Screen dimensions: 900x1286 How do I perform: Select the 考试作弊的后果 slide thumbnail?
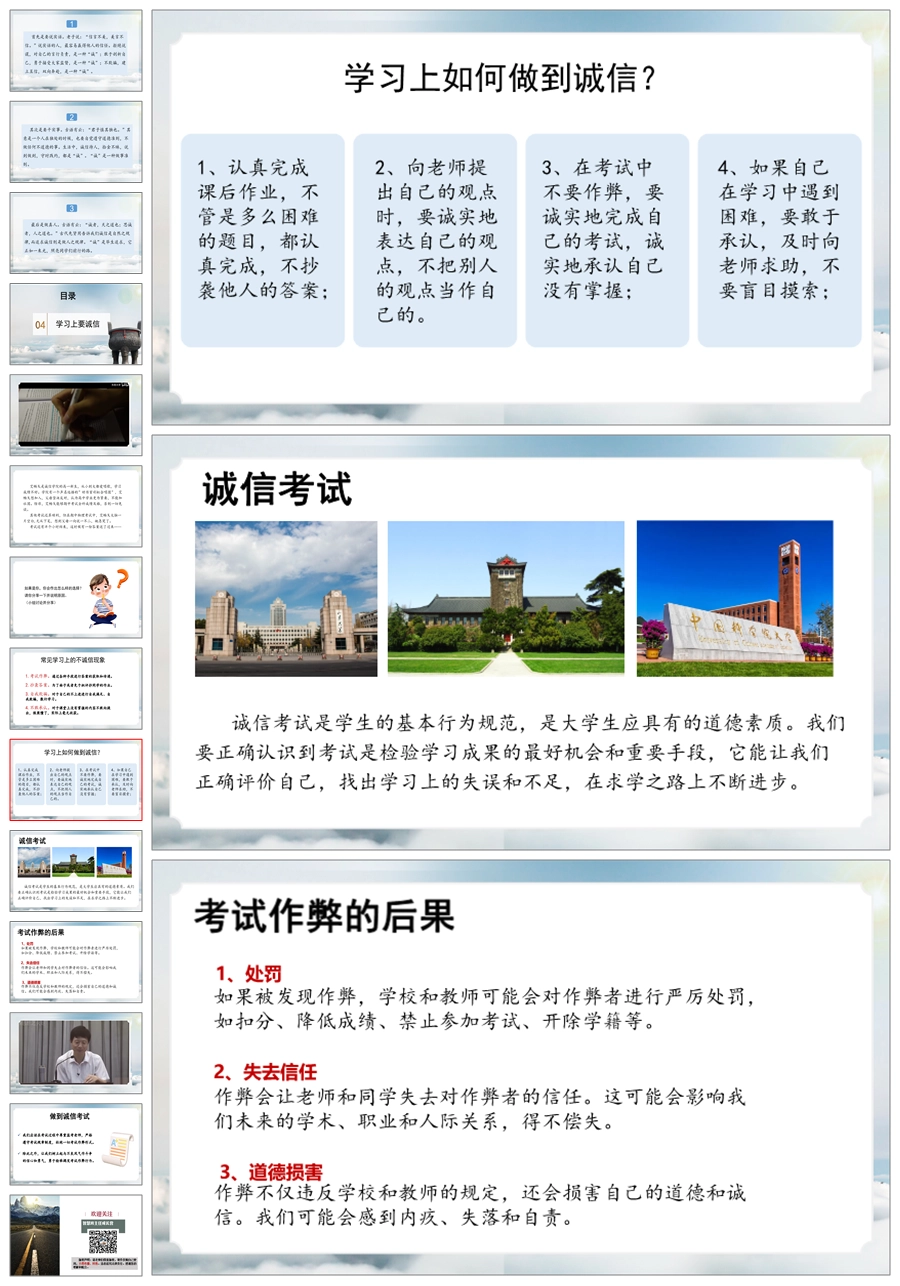click(x=76, y=962)
